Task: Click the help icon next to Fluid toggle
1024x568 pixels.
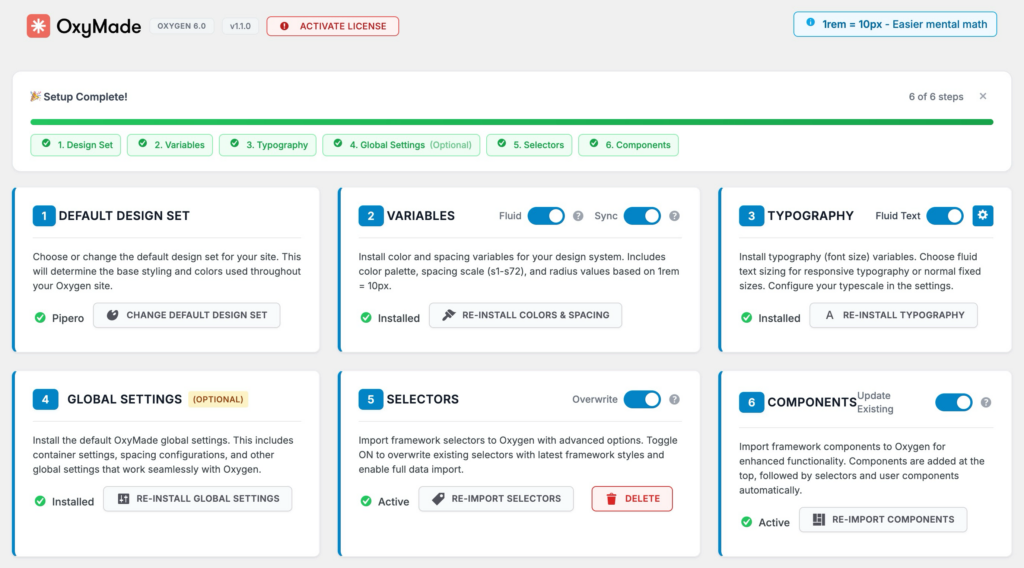Action: pos(578,216)
